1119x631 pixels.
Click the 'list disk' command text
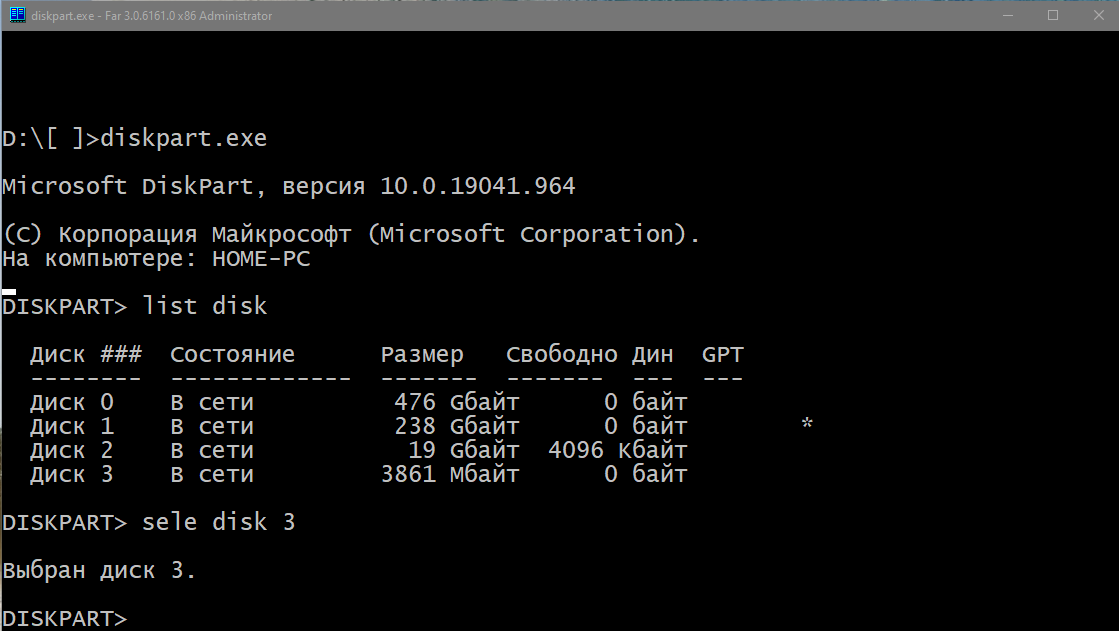click(x=205, y=306)
